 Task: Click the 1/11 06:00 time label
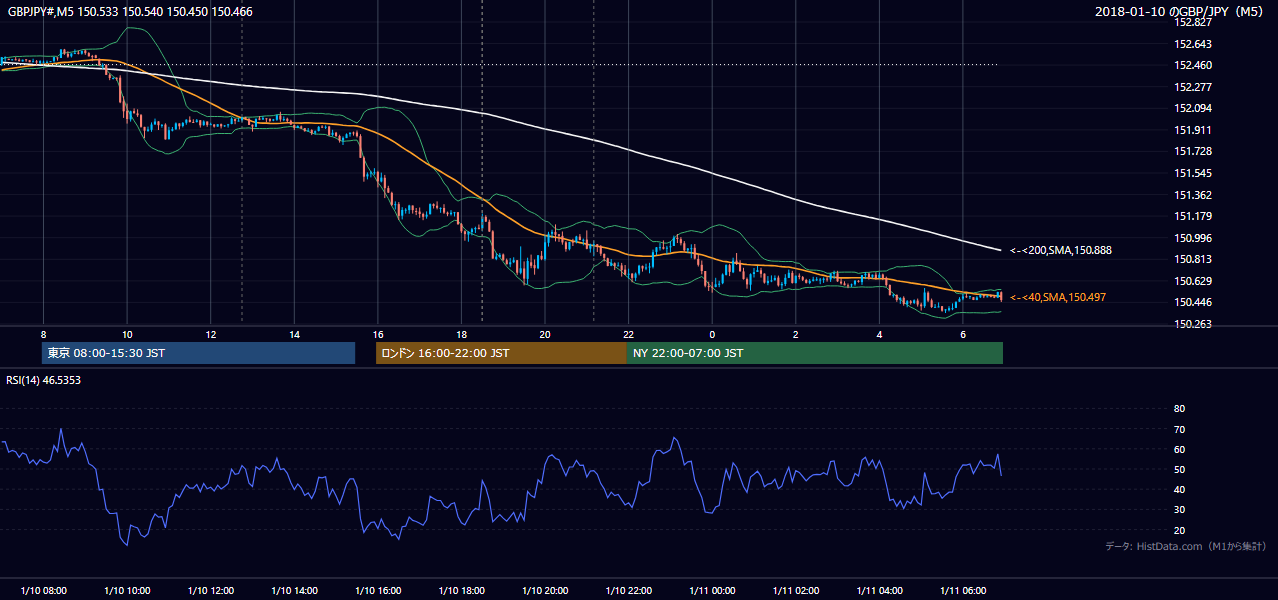[963, 591]
